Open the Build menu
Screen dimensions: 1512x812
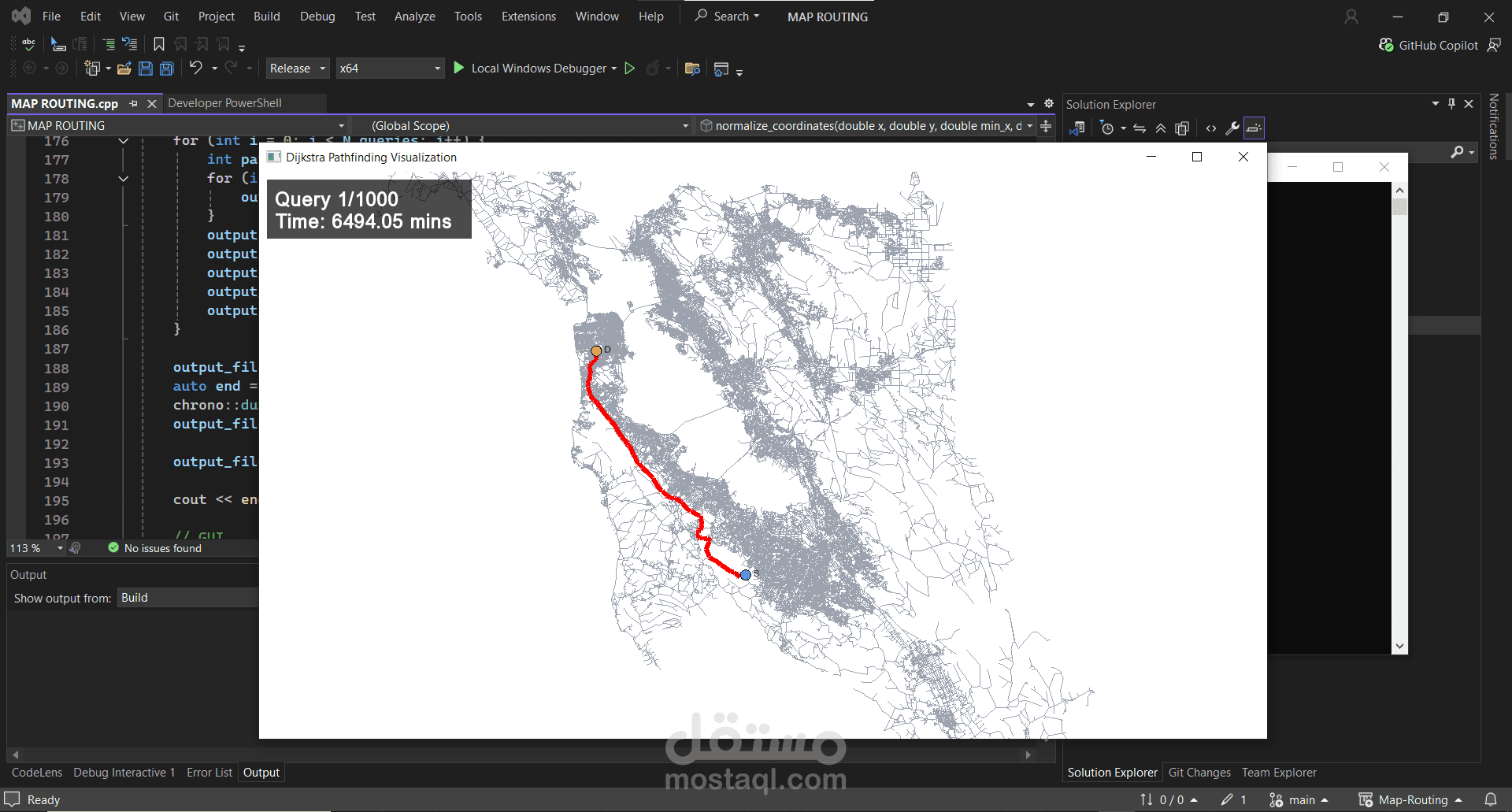(x=267, y=16)
